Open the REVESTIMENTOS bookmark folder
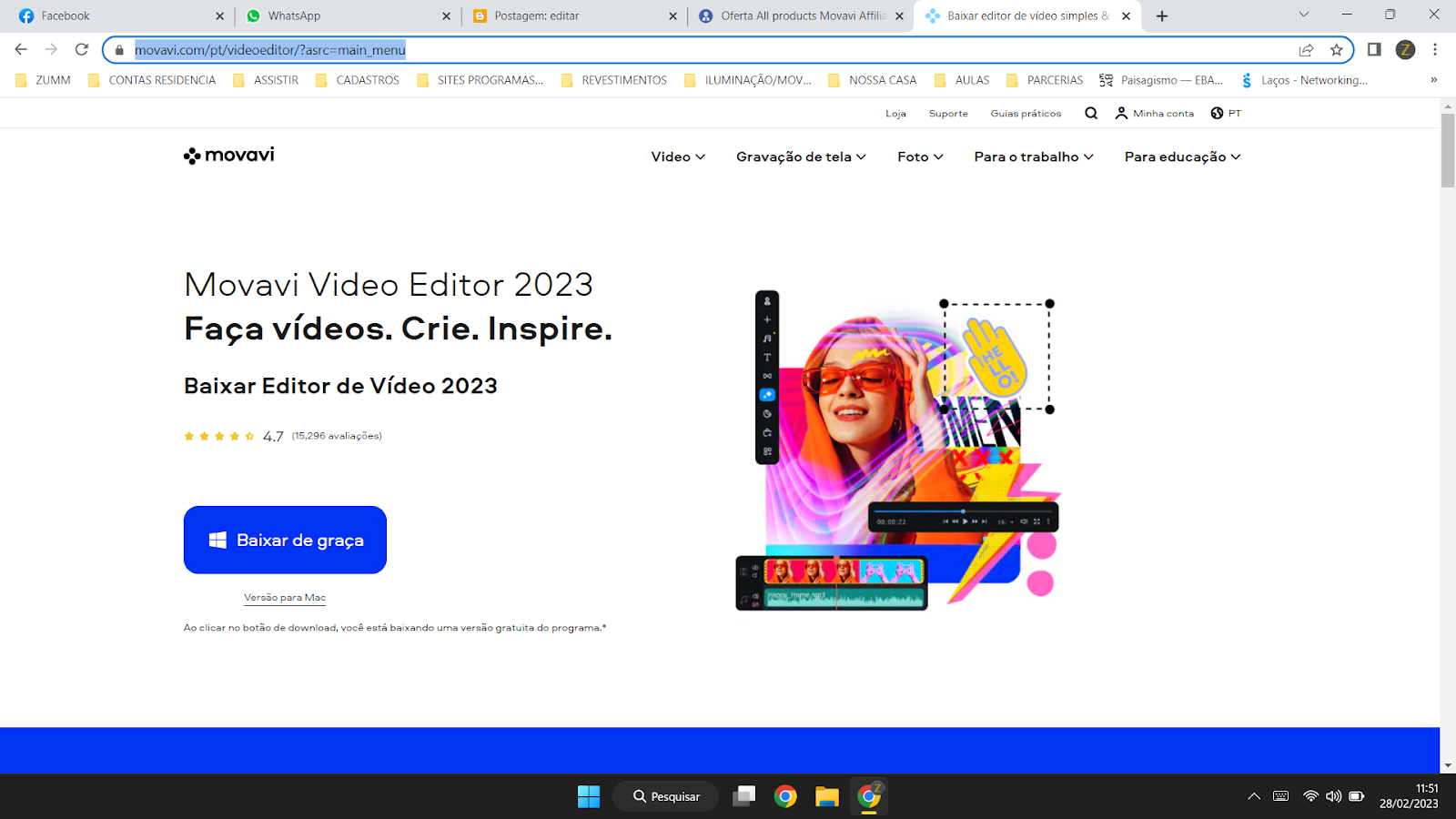Screen dimensions: 1456x819 (614, 80)
